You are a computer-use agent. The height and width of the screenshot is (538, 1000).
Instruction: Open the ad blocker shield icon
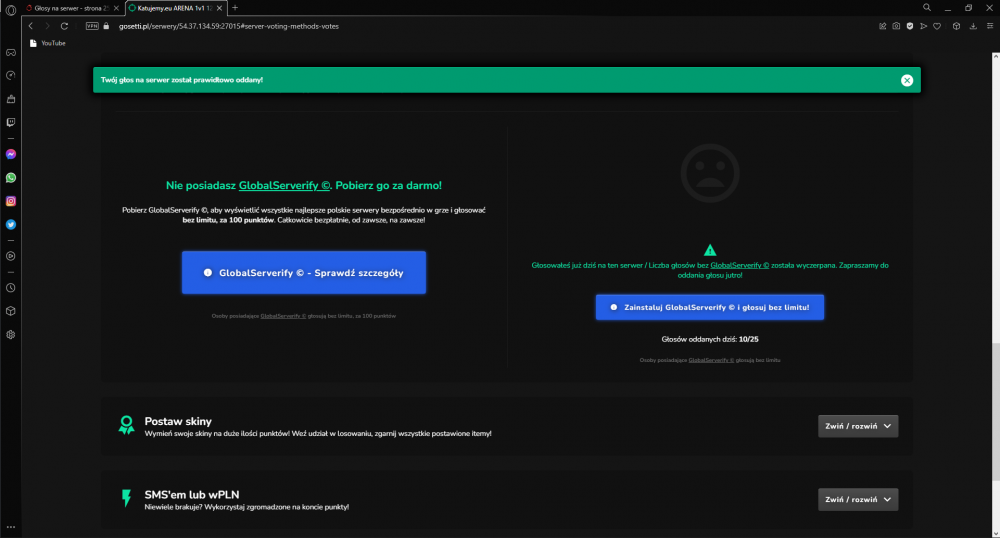(x=909, y=26)
